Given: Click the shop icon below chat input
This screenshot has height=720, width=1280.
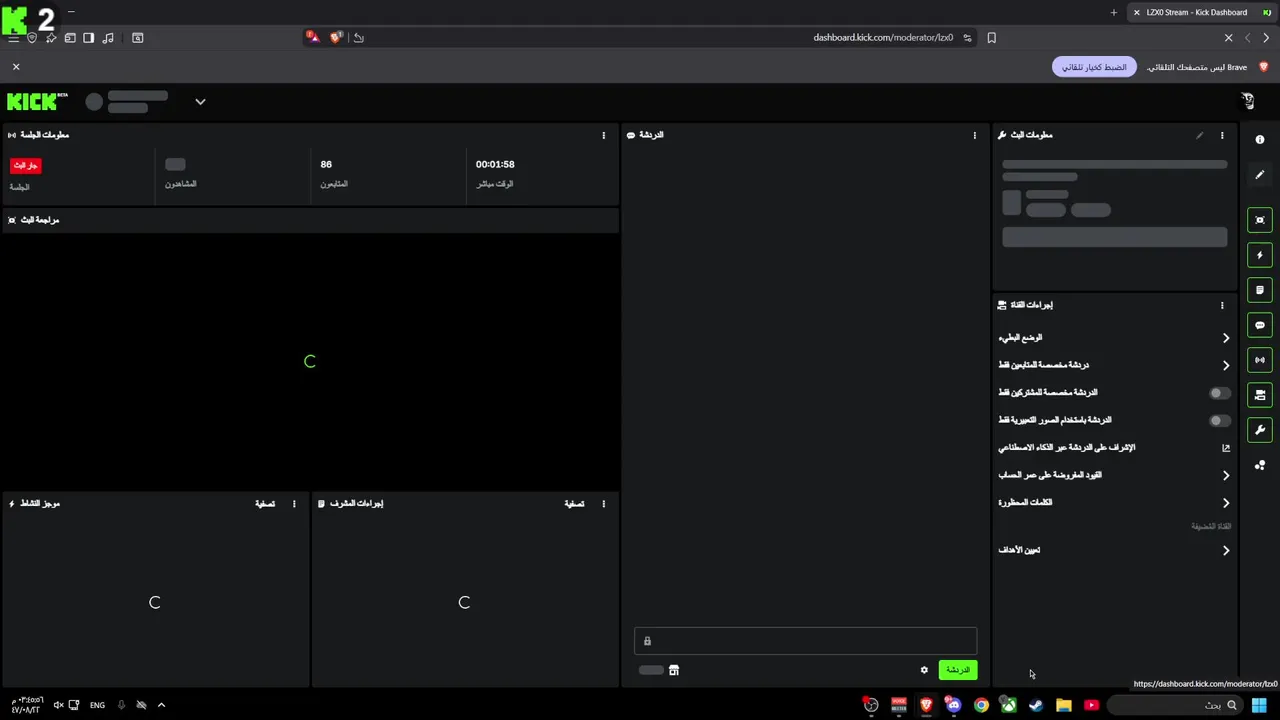Looking at the screenshot, I should tap(674, 670).
